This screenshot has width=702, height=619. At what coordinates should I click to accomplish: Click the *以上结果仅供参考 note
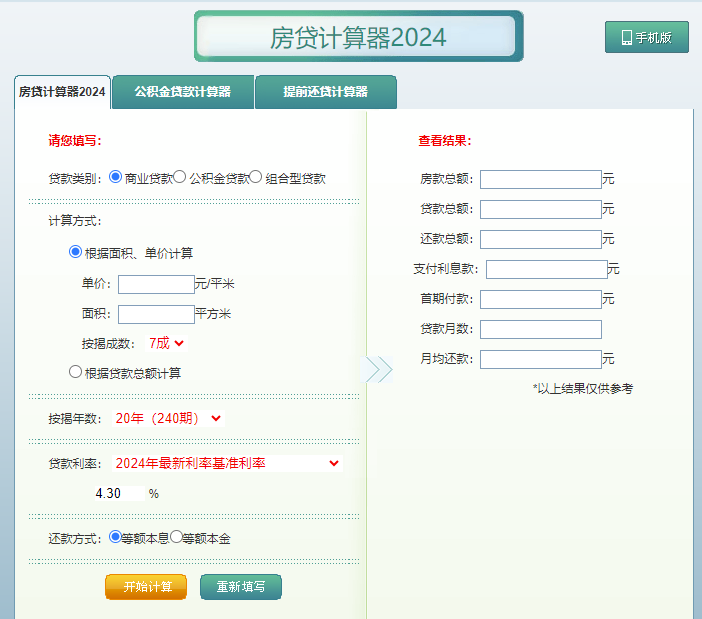(583, 388)
